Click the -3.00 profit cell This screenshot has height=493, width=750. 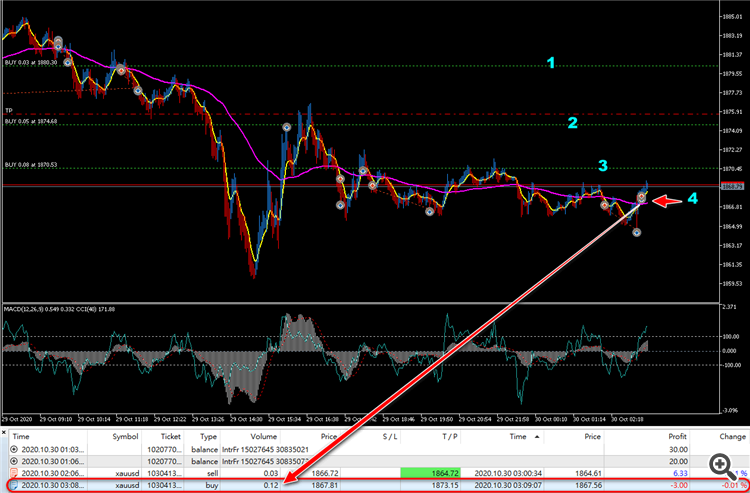tap(678, 485)
